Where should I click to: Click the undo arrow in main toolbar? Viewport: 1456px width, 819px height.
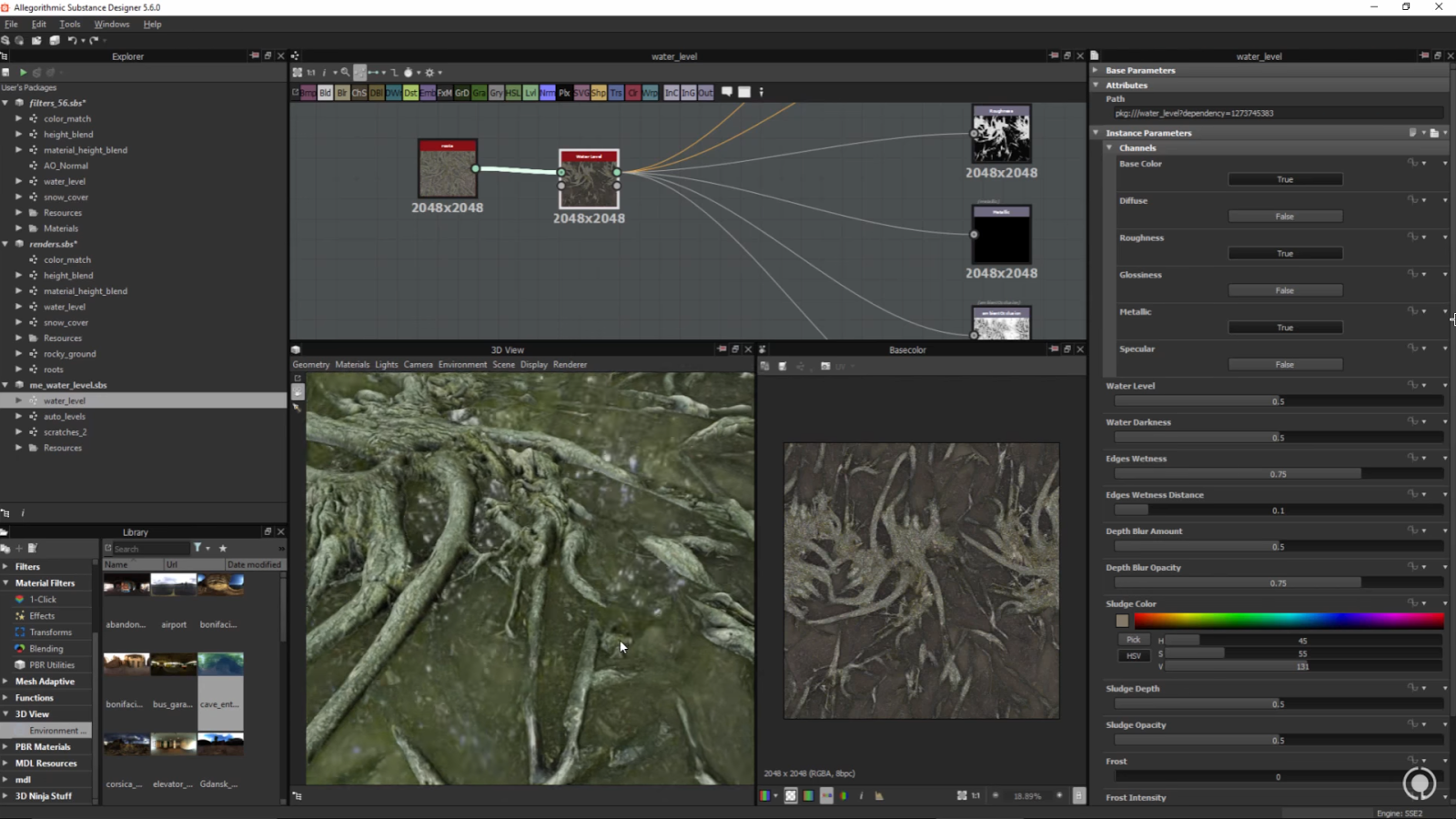[x=72, y=40]
